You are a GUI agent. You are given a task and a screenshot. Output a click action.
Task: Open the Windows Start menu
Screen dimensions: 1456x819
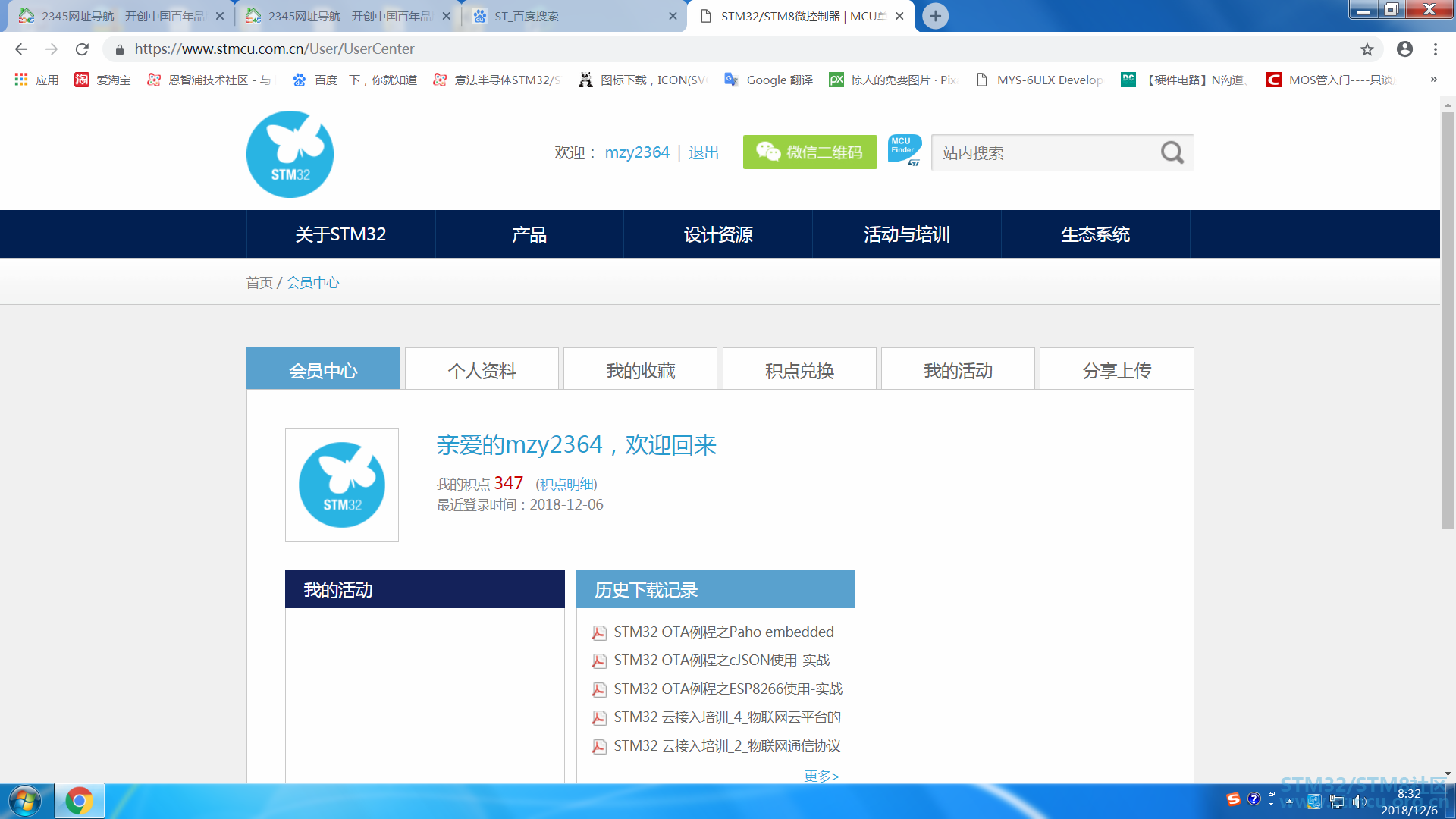tap(24, 801)
